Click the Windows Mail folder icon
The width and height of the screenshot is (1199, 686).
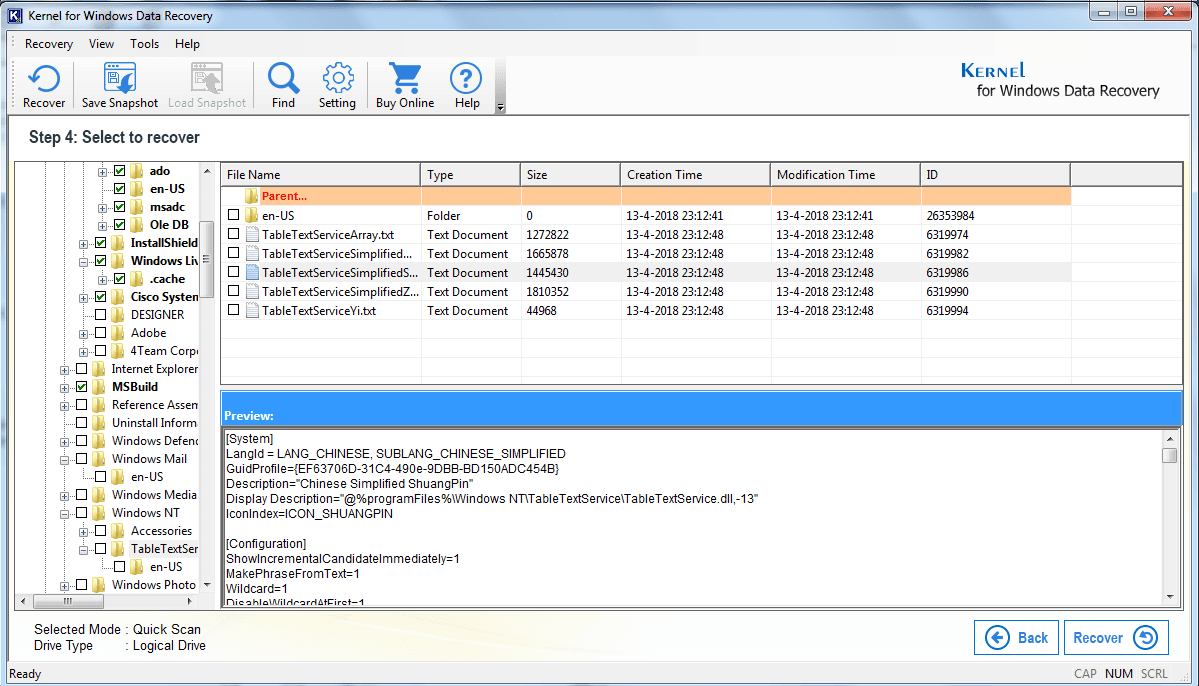[x=99, y=459]
